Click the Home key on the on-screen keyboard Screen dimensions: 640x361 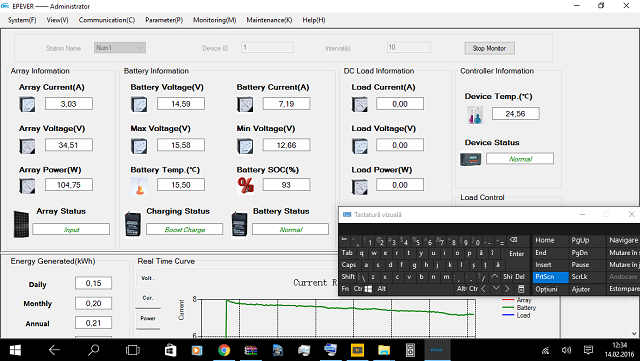point(551,241)
